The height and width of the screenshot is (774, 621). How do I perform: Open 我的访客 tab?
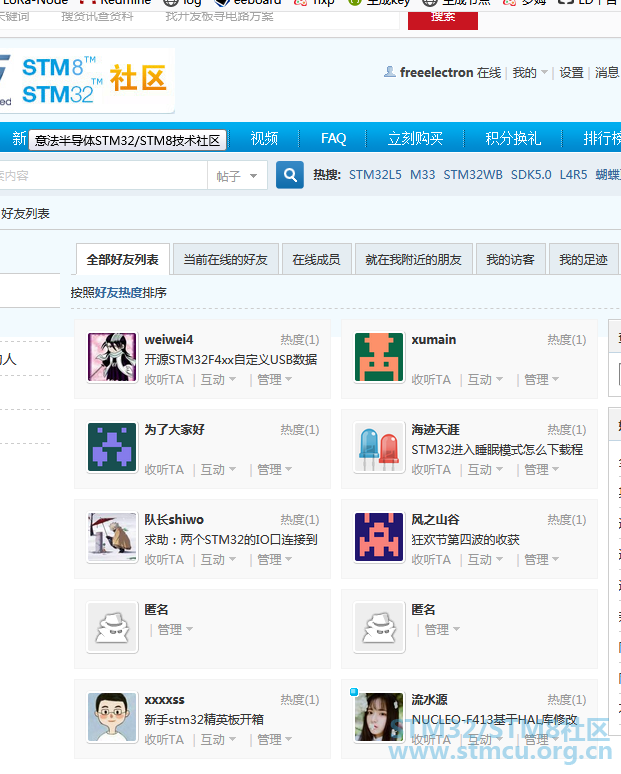[x=510, y=259]
